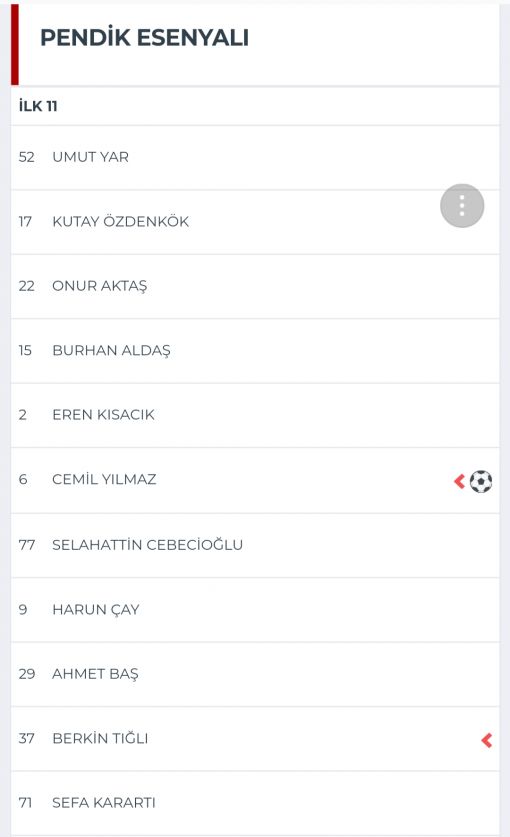This screenshot has height=837, width=510.
Task: Select Selahattin Cebecioğlu from lineup
Action: click(255, 546)
